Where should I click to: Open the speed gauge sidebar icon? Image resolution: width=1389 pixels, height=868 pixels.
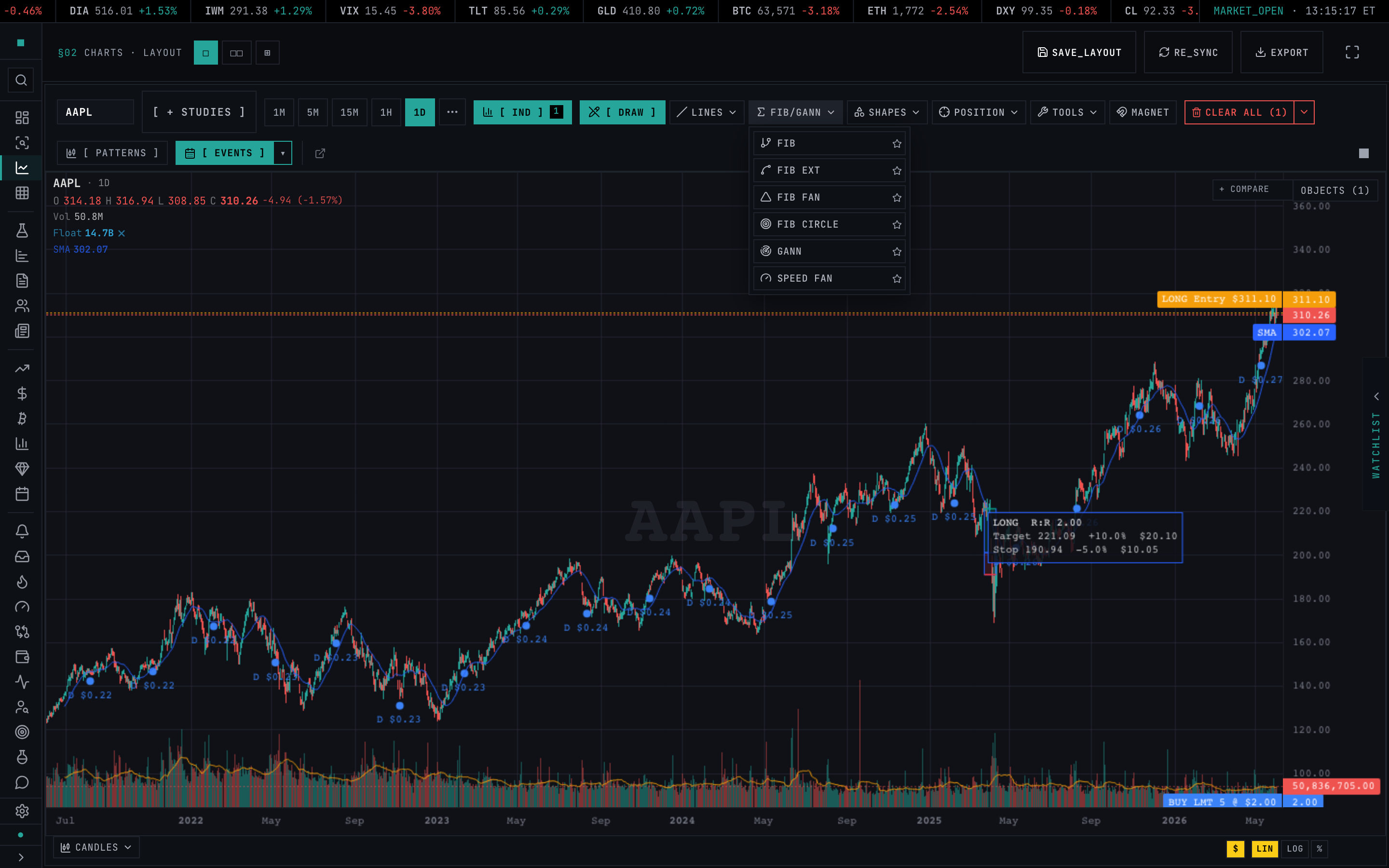tap(22, 608)
